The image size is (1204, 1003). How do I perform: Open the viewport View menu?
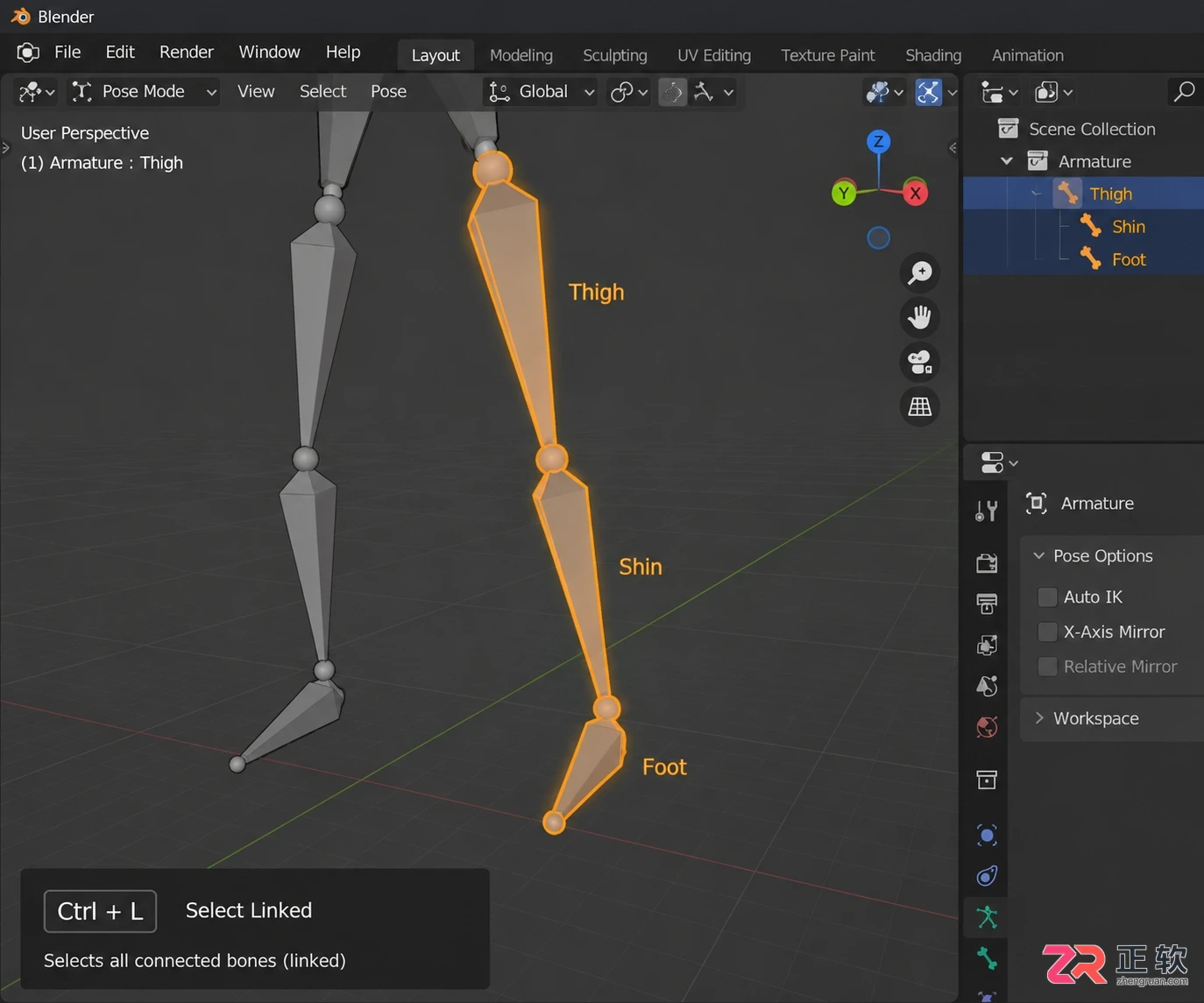pos(256,92)
